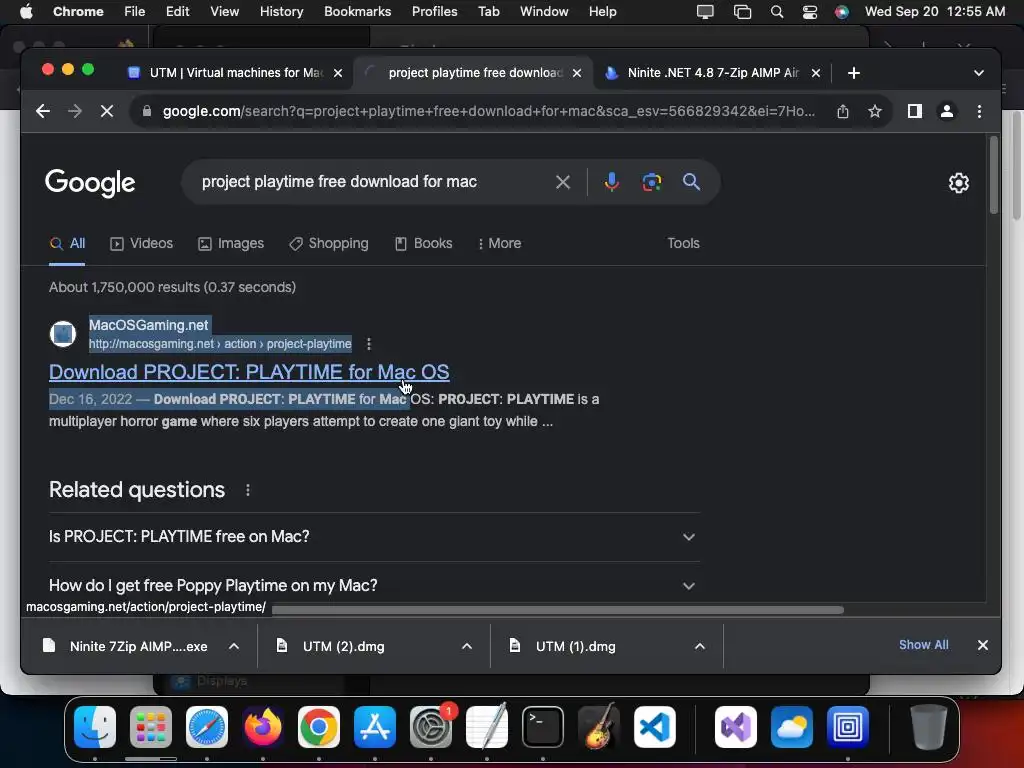Expand options for UTM (1).dmg

pyautogui.click(x=699, y=647)
